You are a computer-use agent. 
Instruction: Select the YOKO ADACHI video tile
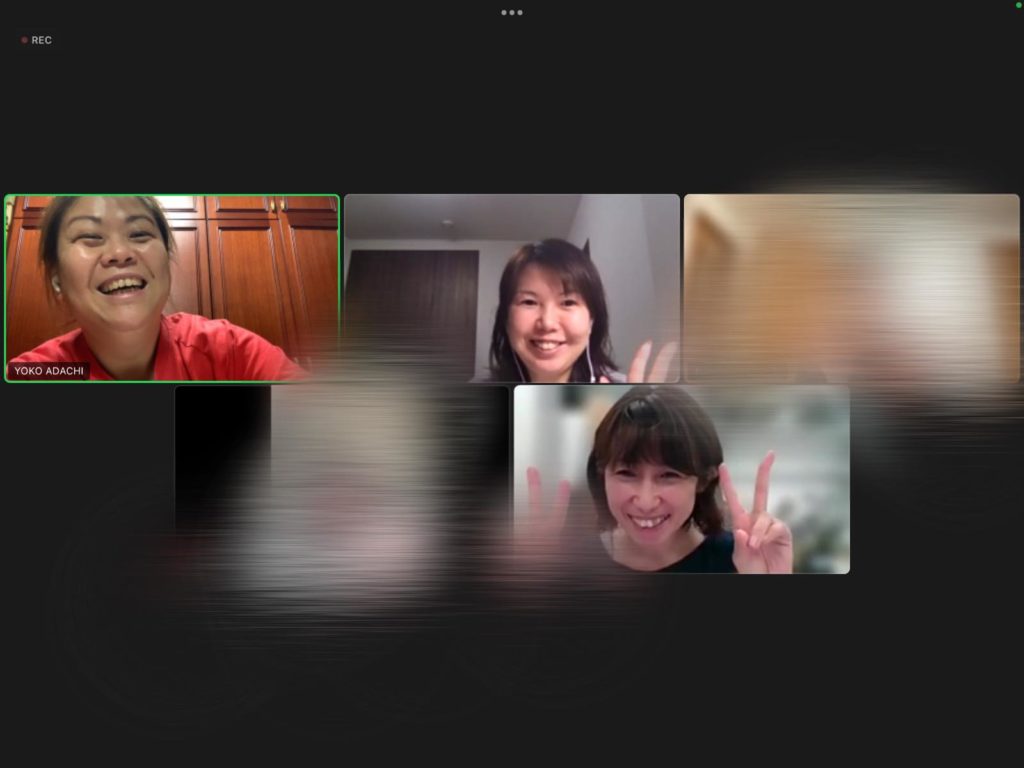[172, 288]
